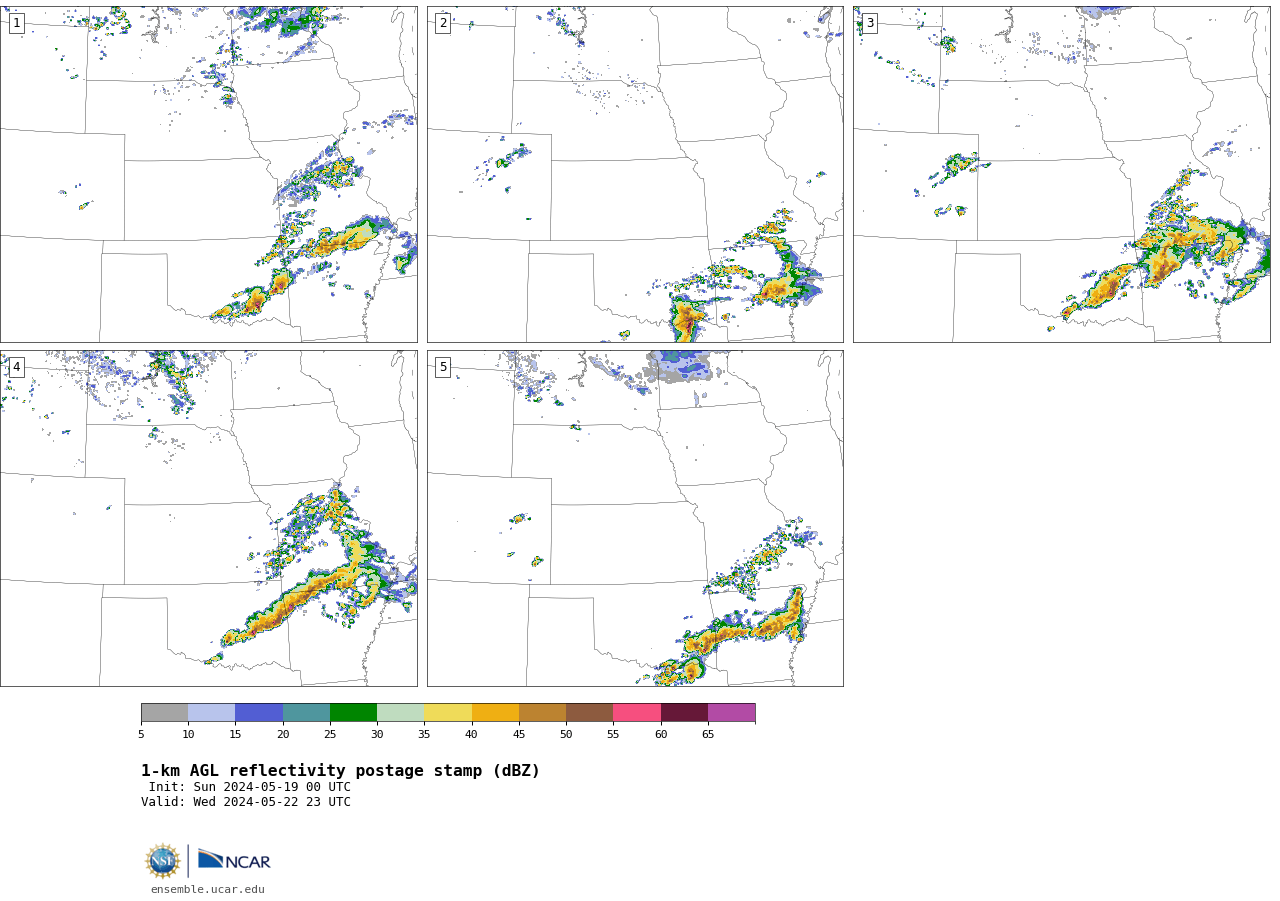Open ensemble member 4 reflectivity panel
This screenshot has height=901, width=1280.
208,518
